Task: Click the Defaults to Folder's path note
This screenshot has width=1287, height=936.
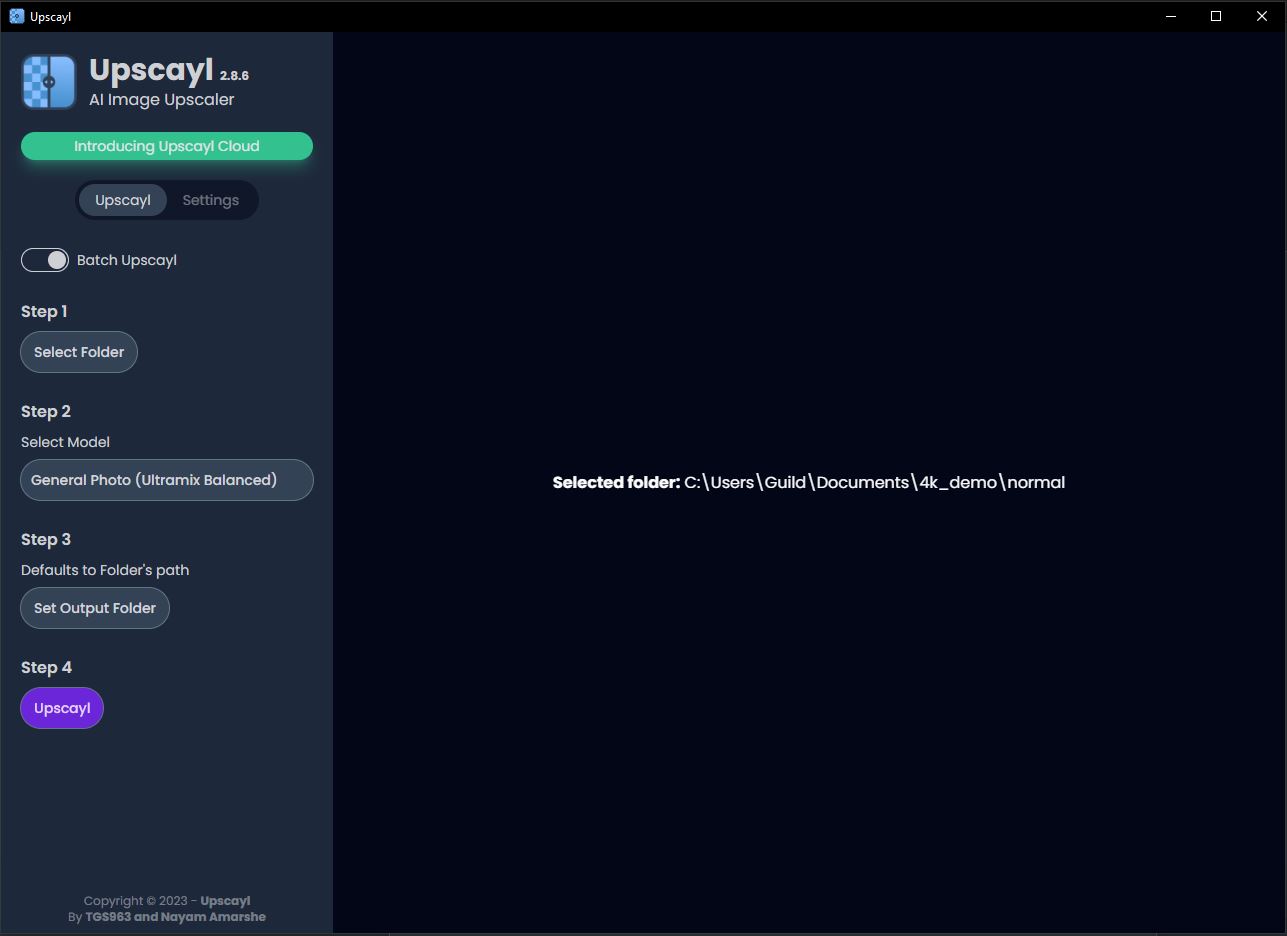Action: 105,570
